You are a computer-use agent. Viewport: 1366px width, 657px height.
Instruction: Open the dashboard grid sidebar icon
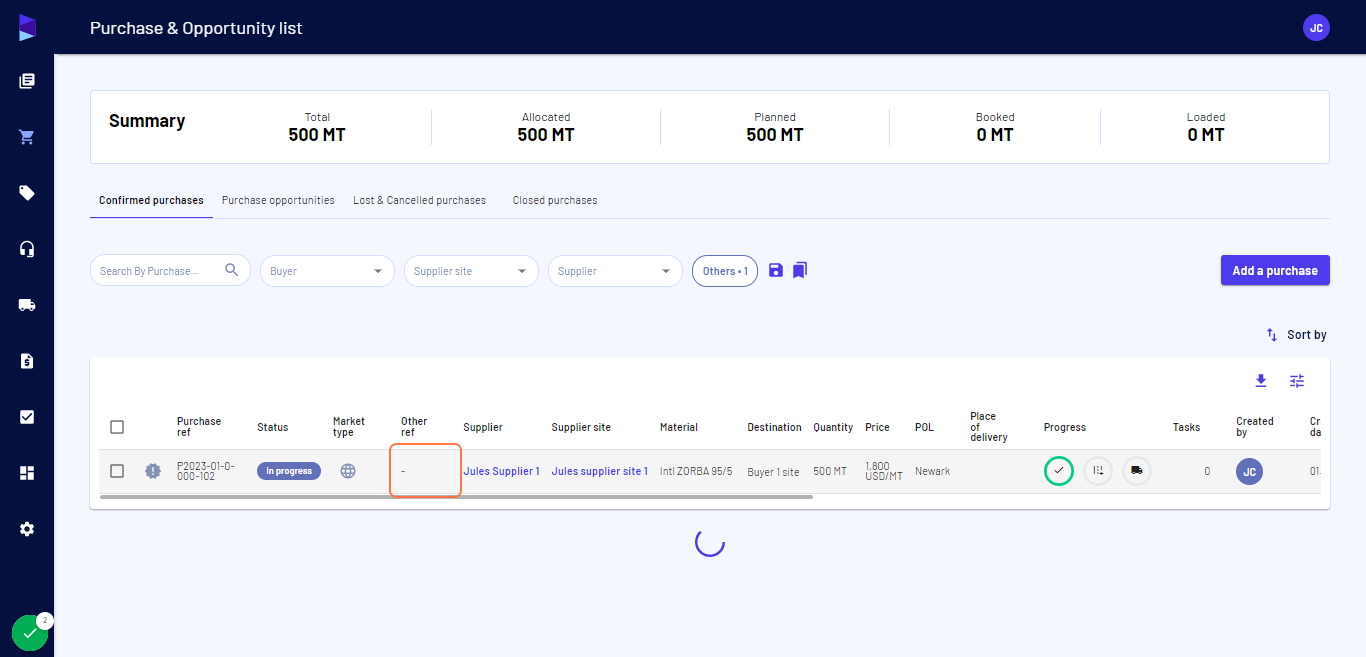27,473
